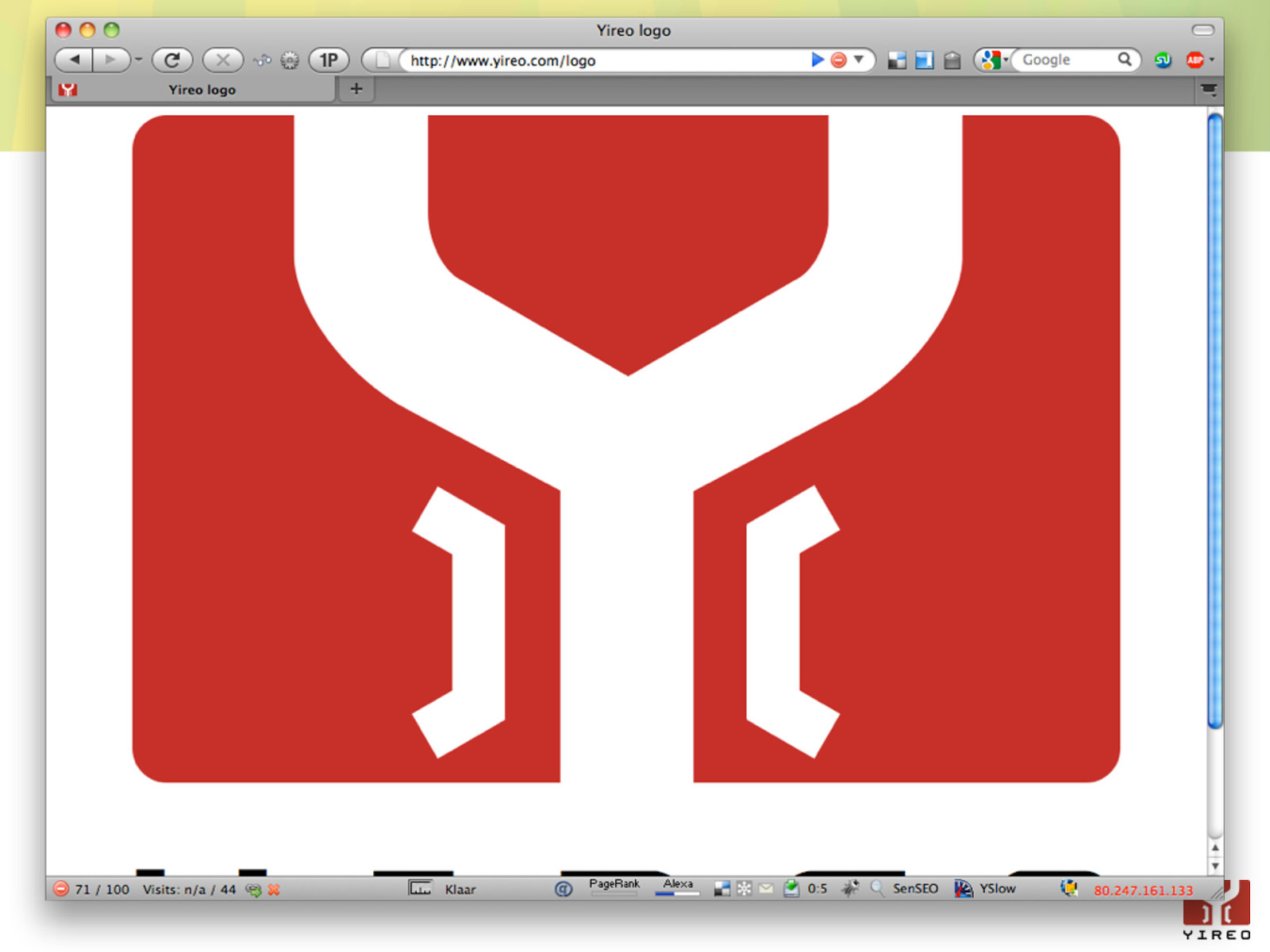Open YSlow from the status bar
Image resolution: width=1270 pixels, height=952 pixels.
pos(997,889)
